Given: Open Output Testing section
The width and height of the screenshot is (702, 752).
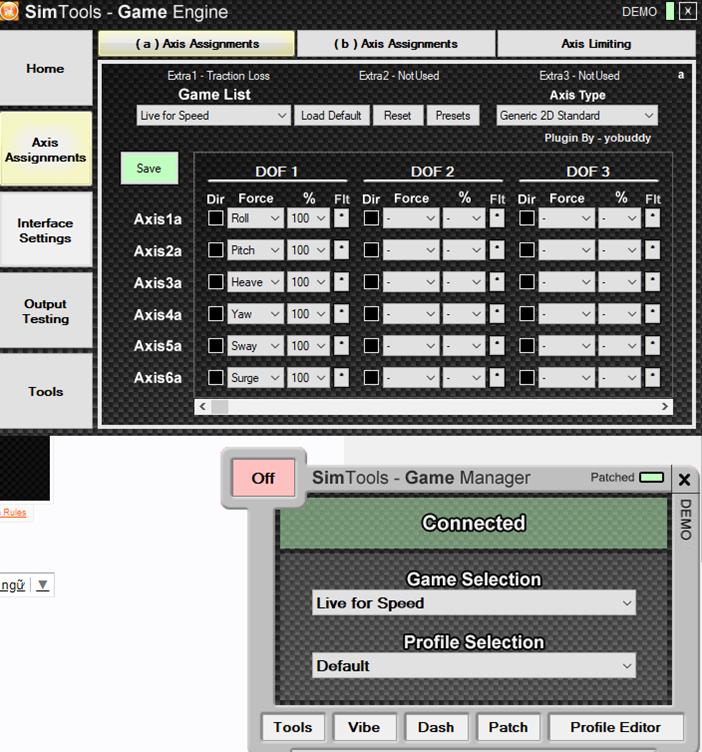Looking at the screenshot, I should (46, 311).
